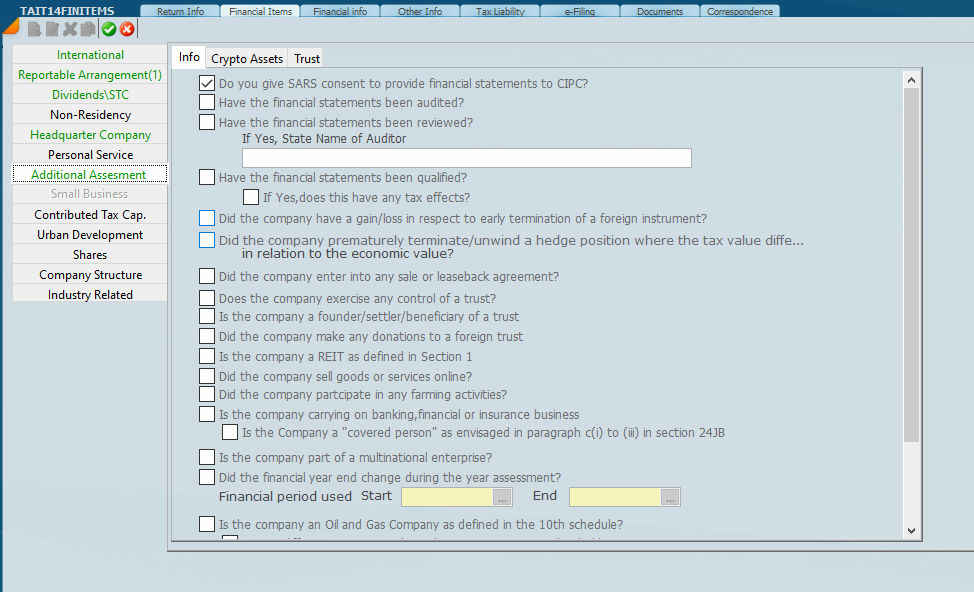Click the green checkmark save icon
Screen dimensions: 974x592
109,29
